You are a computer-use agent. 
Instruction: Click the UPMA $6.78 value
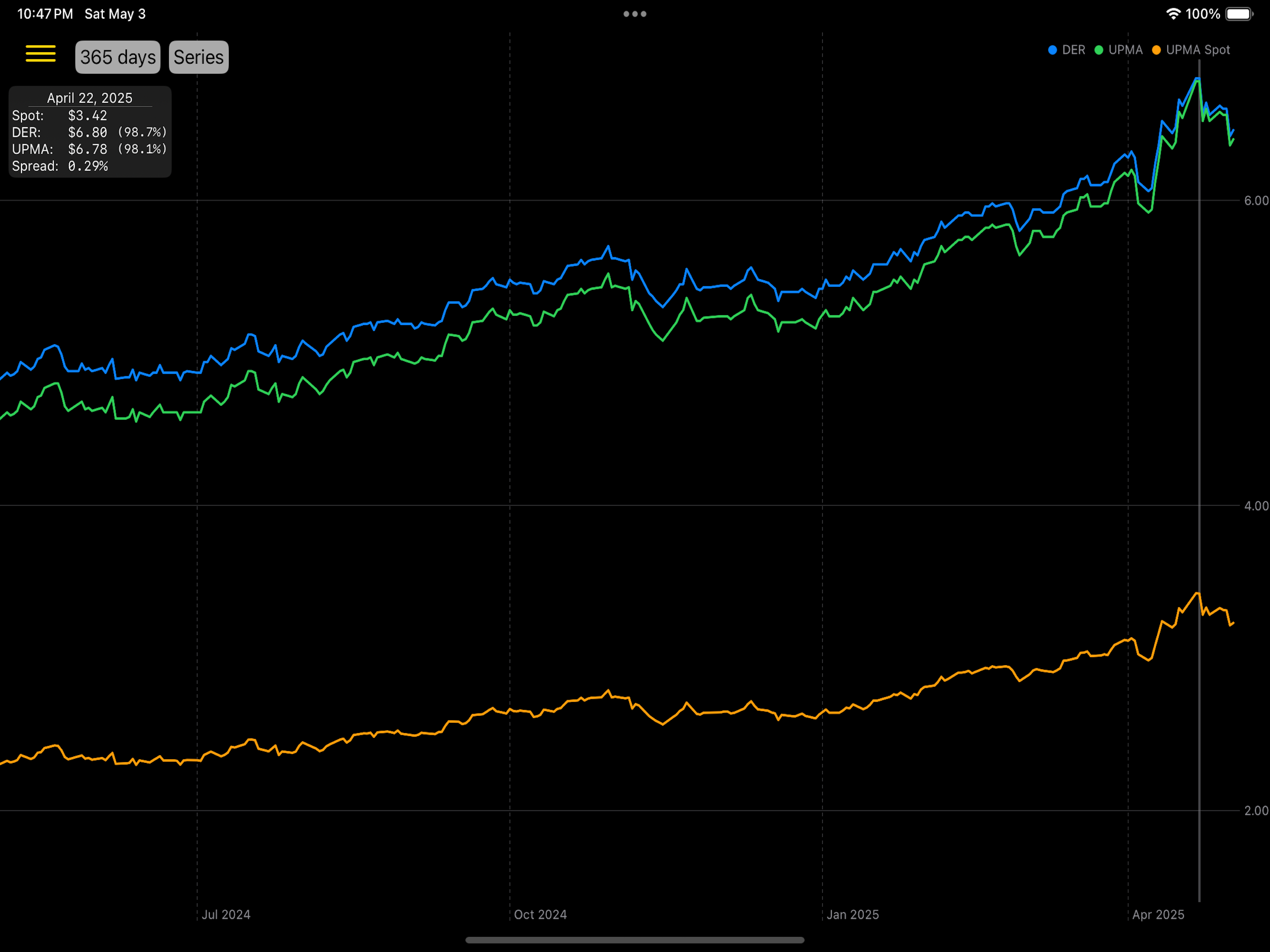(87, 149)
